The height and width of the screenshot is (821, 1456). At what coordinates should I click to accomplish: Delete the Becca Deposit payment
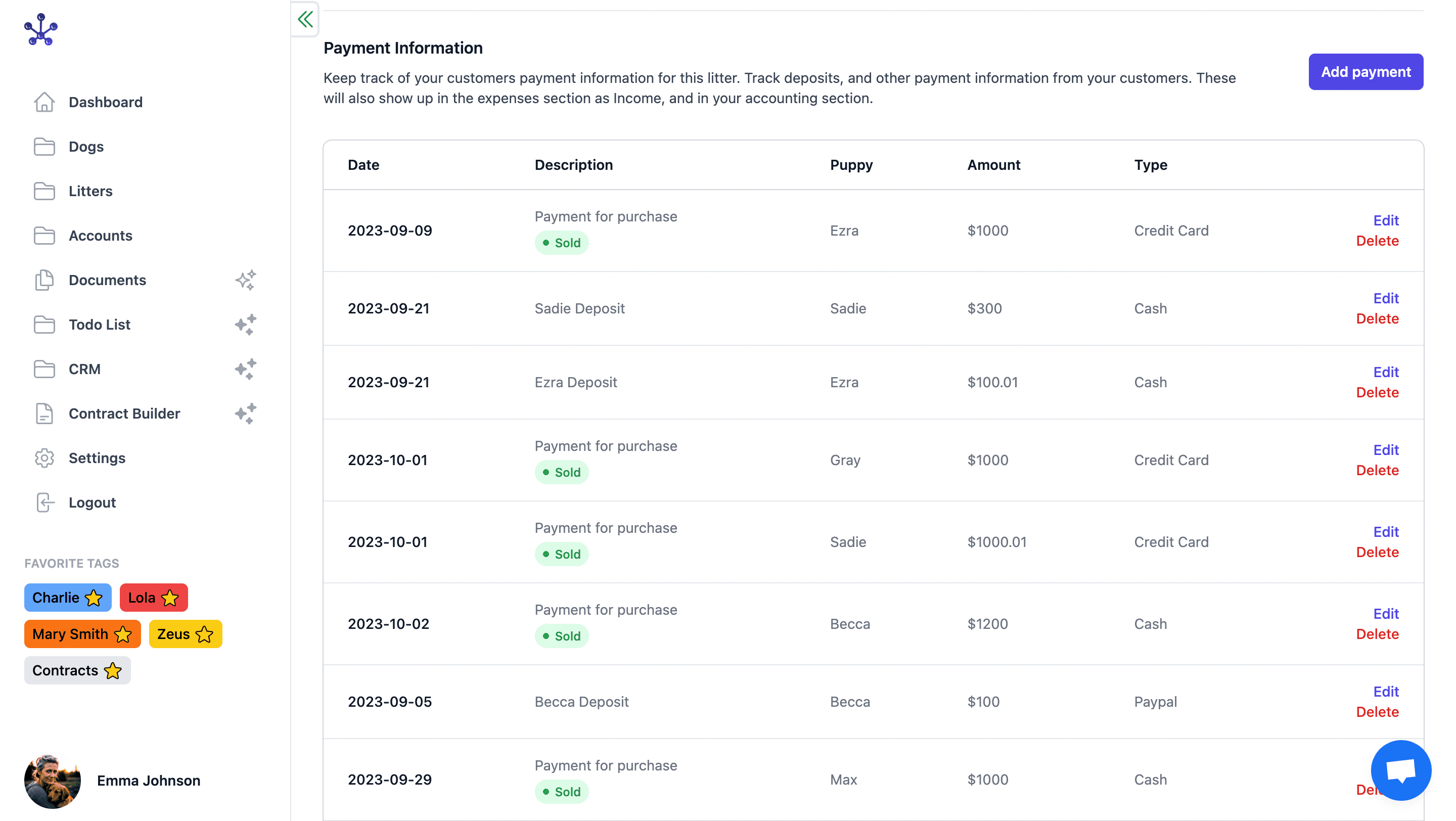tap(1378, 711)
